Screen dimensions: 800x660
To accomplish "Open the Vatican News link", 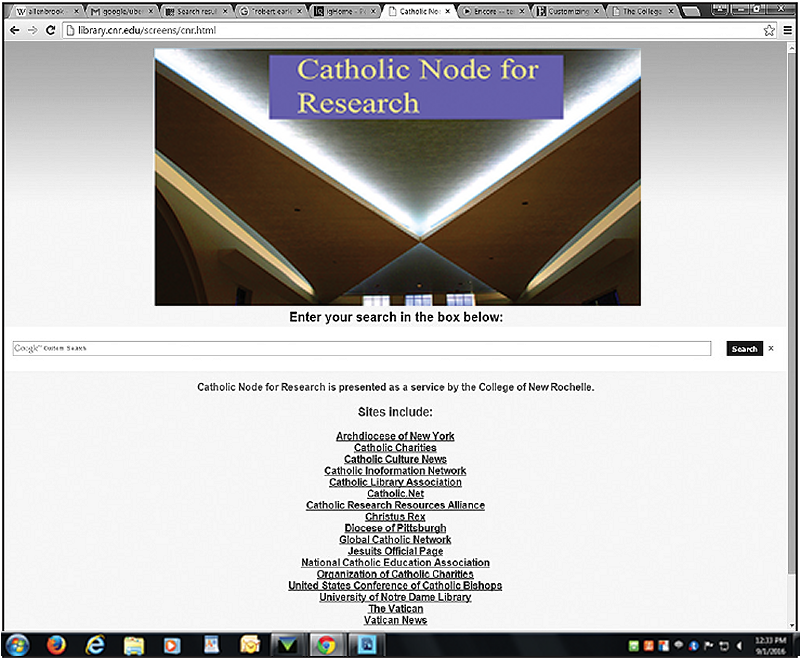I will pos(395,620).
